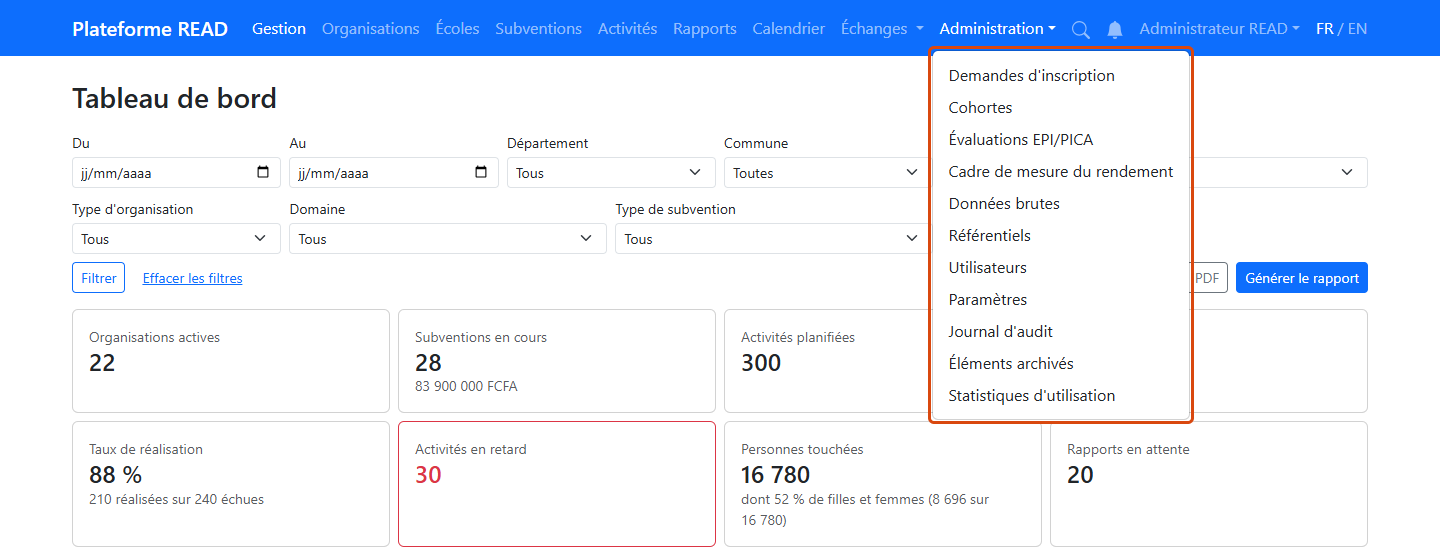Screen dimensions: 1440x560
Task: Click the '210 réalisées sur 240 échues' text
Action: click(177, 498)
